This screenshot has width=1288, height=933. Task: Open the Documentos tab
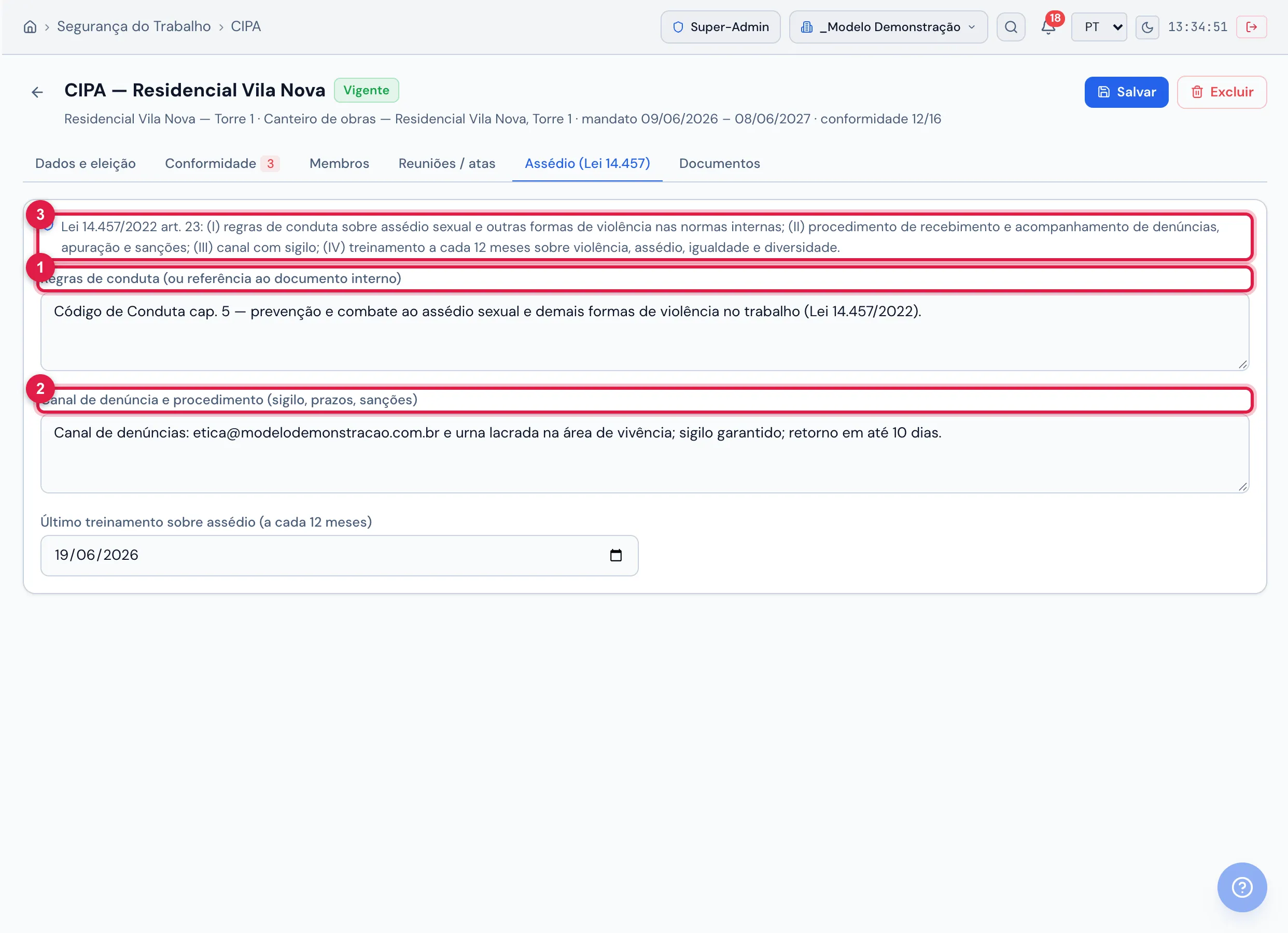click(x=719, y=164)
